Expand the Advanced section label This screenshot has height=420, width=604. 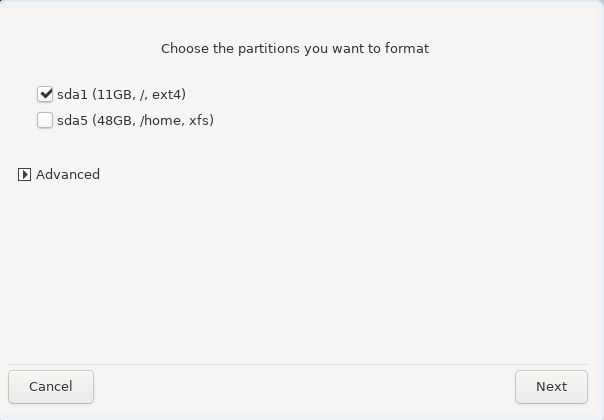68,175
